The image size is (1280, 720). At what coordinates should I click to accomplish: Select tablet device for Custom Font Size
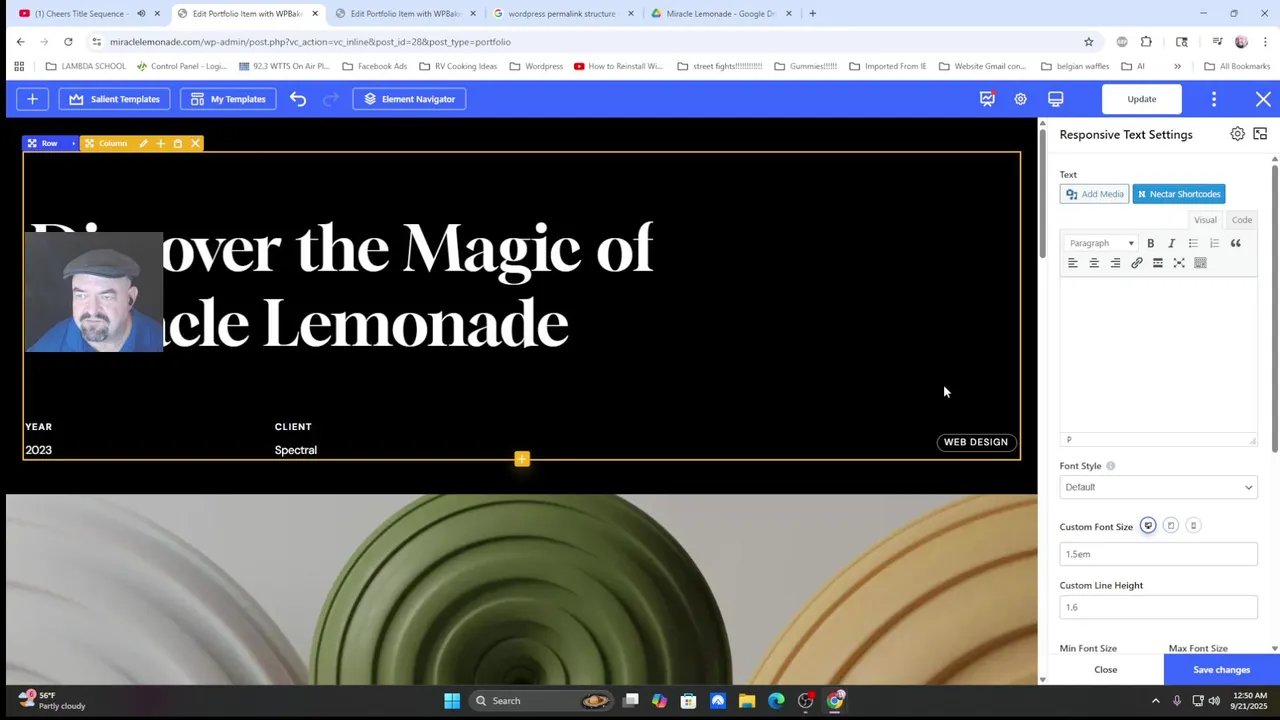(x=1171, y=526)
